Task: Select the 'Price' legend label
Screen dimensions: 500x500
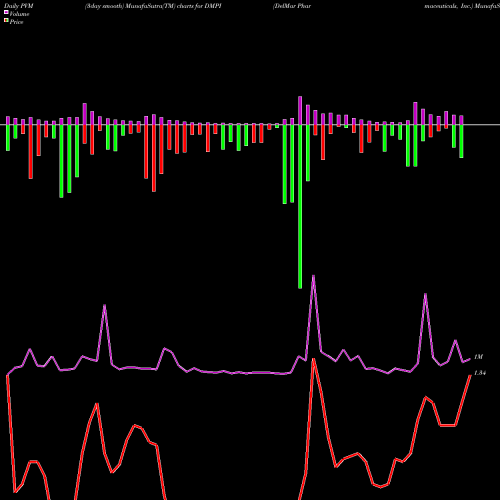Action: [17, 22]
